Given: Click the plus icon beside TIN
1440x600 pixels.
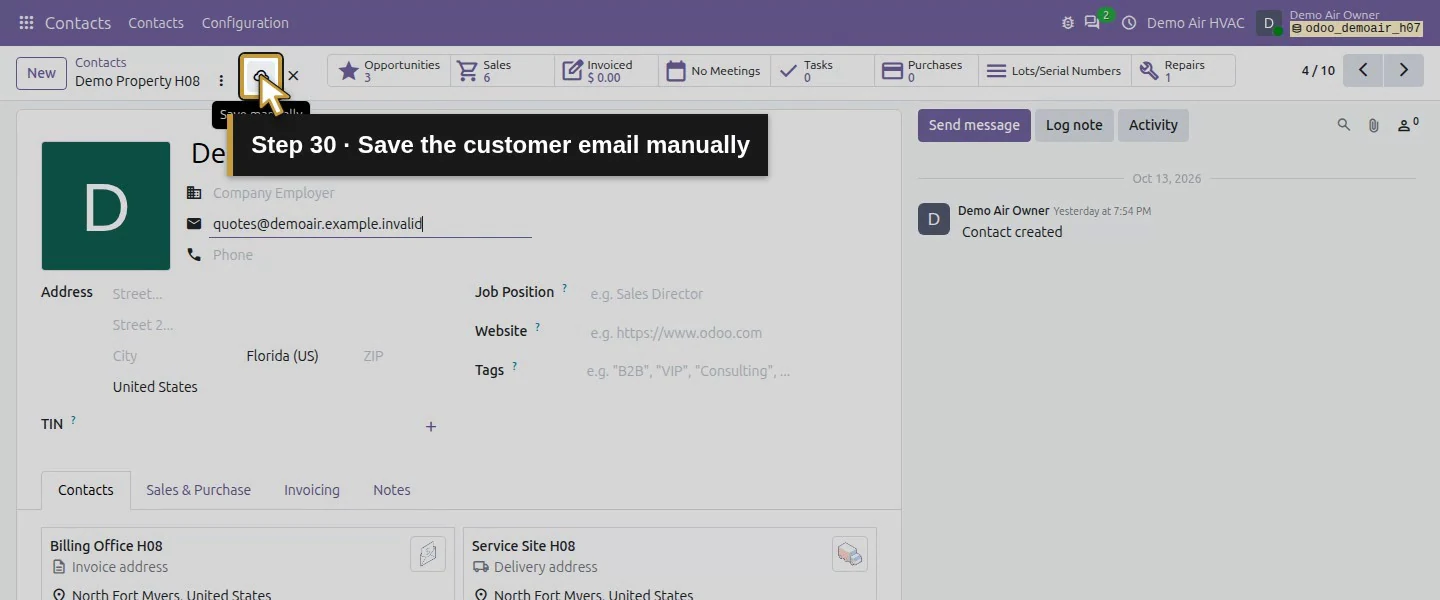Looking at the screenshot, I should click(431, 427).
